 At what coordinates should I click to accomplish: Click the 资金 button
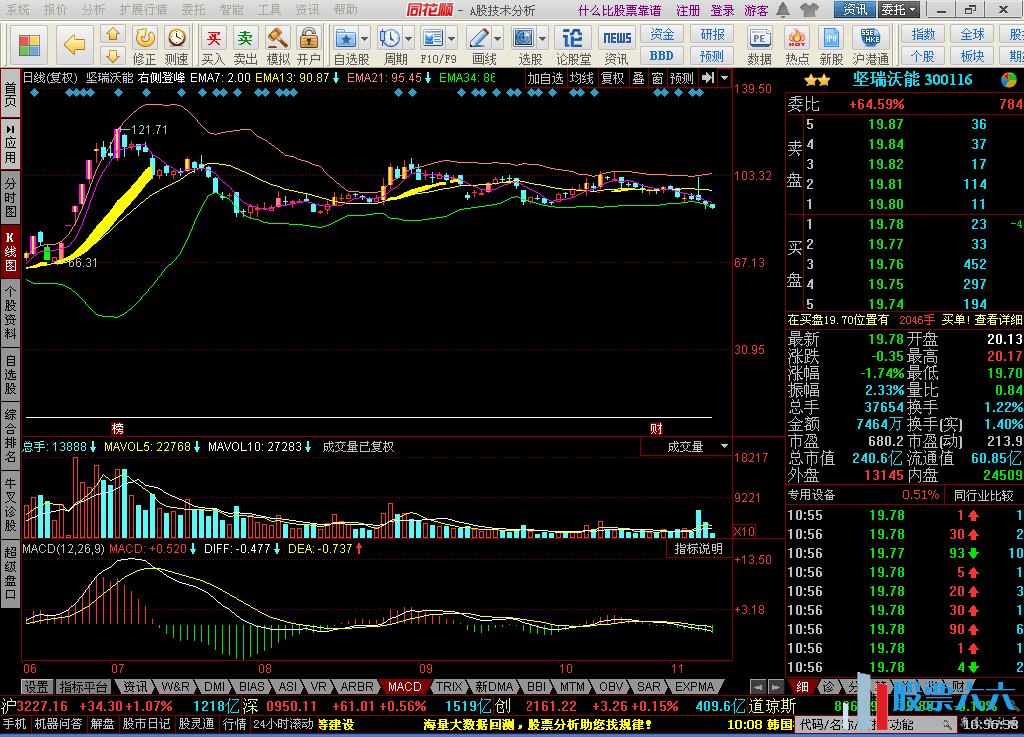(662, 35)
